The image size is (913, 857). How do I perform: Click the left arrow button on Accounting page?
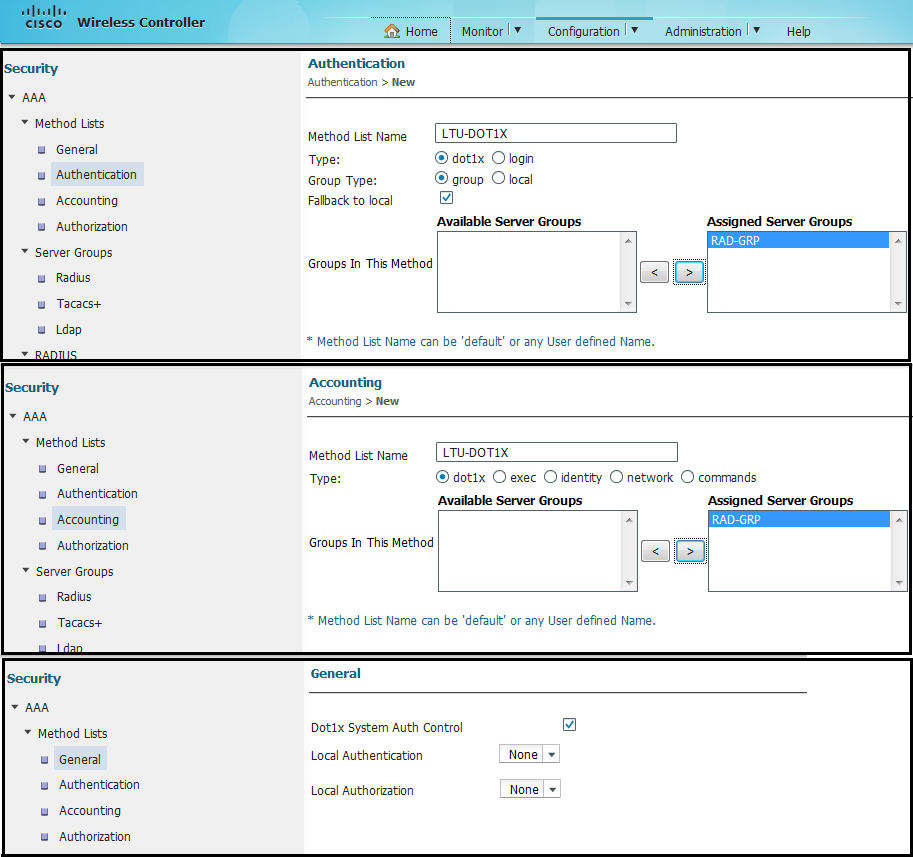click(x=655, y=551)
